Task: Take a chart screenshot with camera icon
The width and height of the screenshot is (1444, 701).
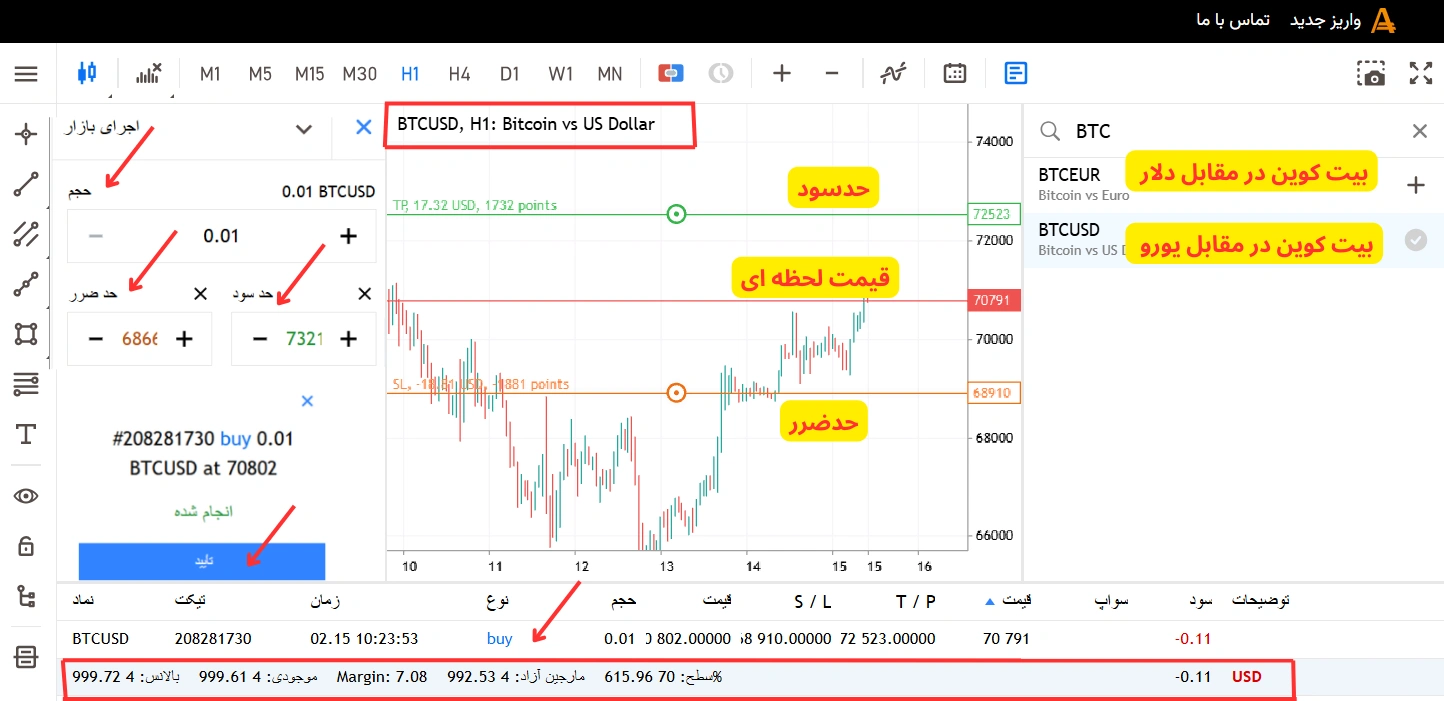Action: pos(1371,73)
